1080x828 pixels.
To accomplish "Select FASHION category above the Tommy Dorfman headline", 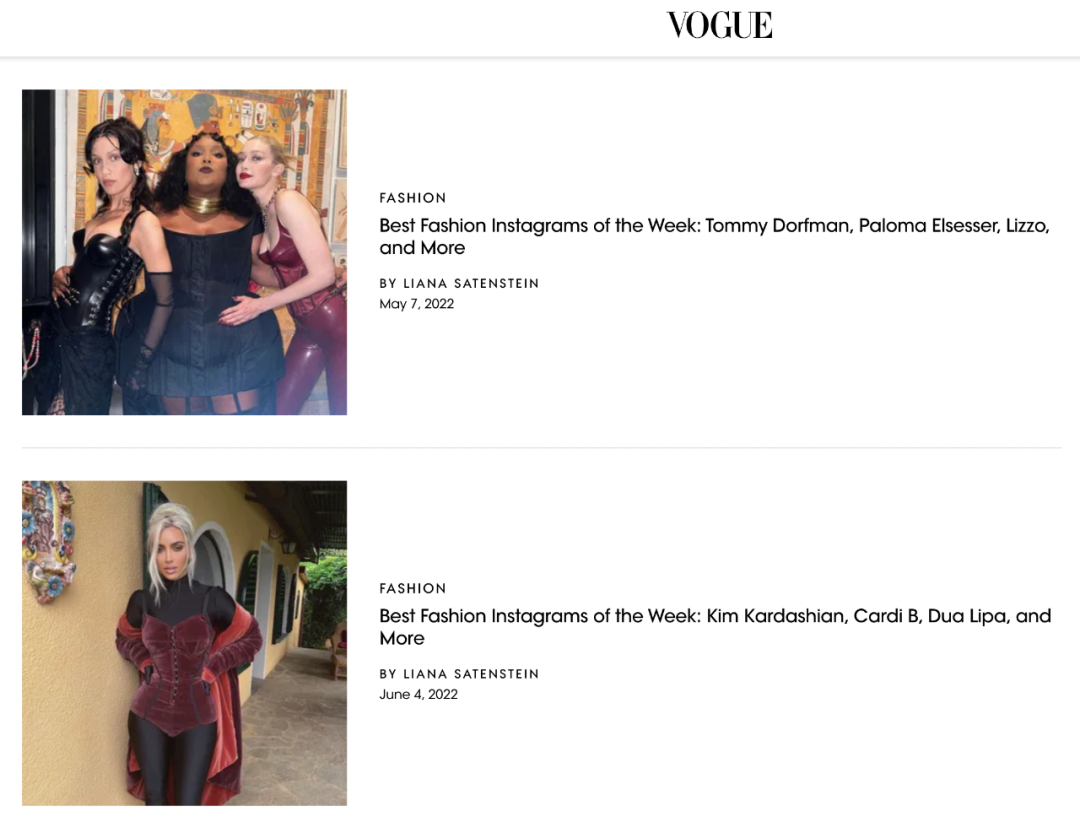I will 413,198.
